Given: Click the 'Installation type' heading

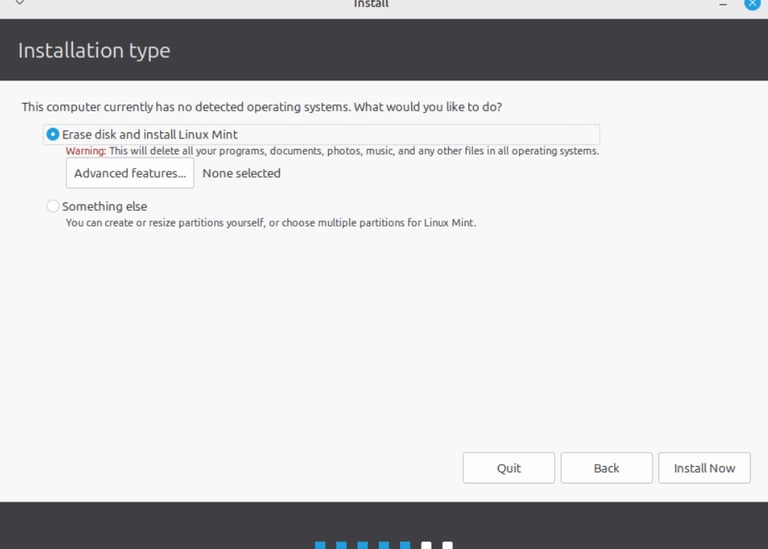Looking at the screenshot, I should coord(94,50).
